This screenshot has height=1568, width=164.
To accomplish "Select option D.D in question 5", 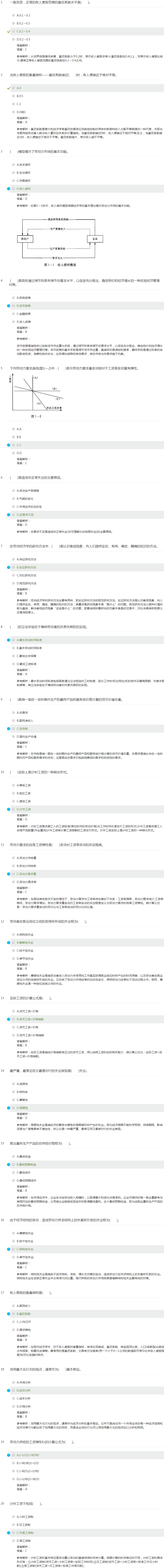I will 19,453.
